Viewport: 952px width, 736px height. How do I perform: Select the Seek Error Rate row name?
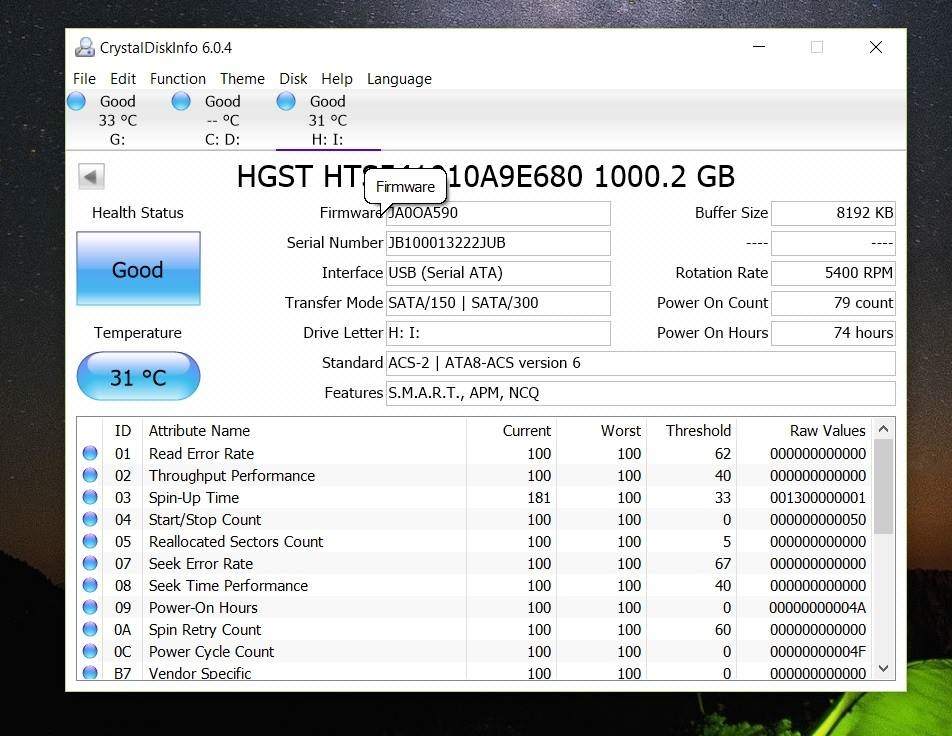pos(201,564)
